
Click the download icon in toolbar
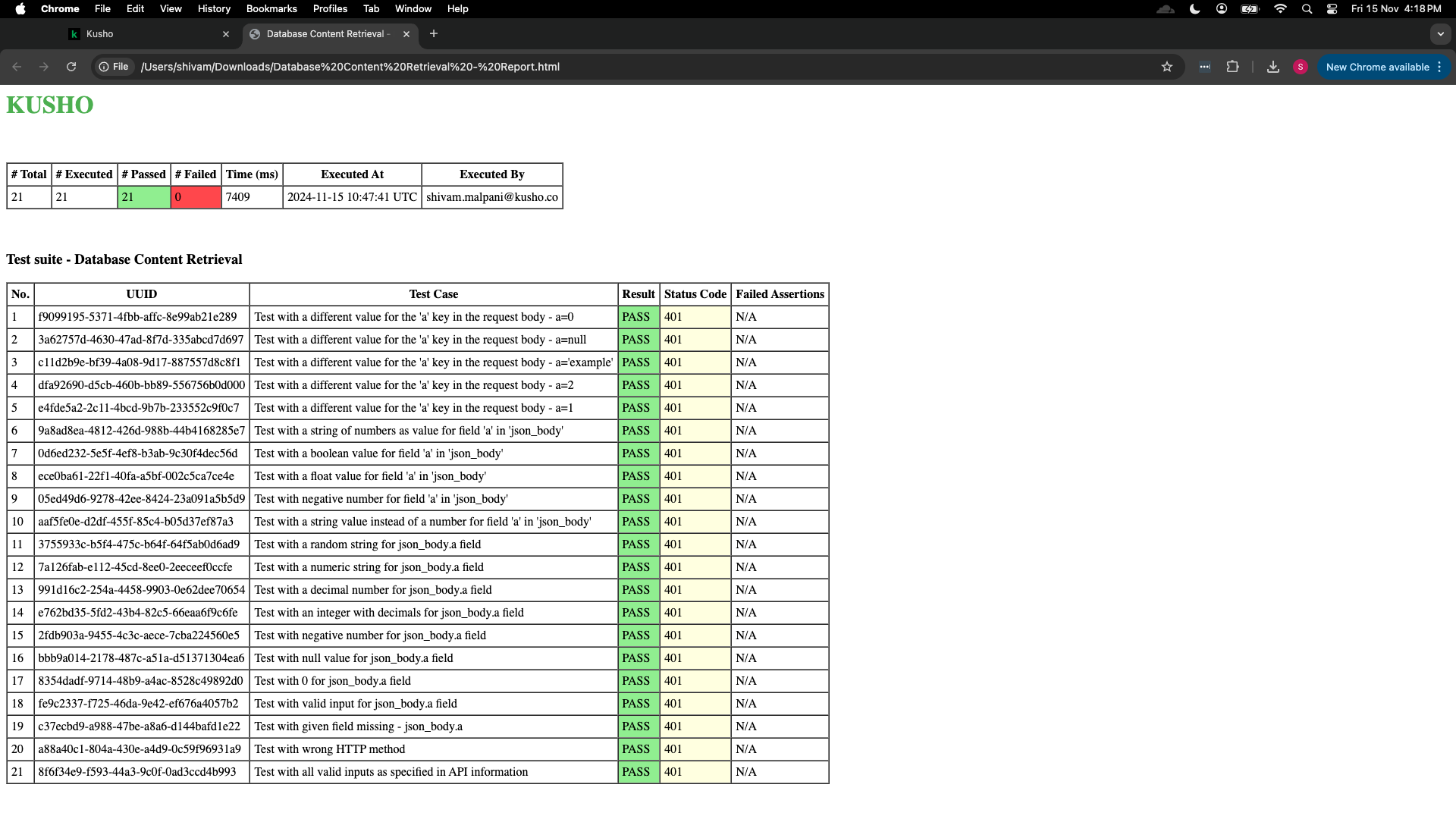(x=1273, y=66)
